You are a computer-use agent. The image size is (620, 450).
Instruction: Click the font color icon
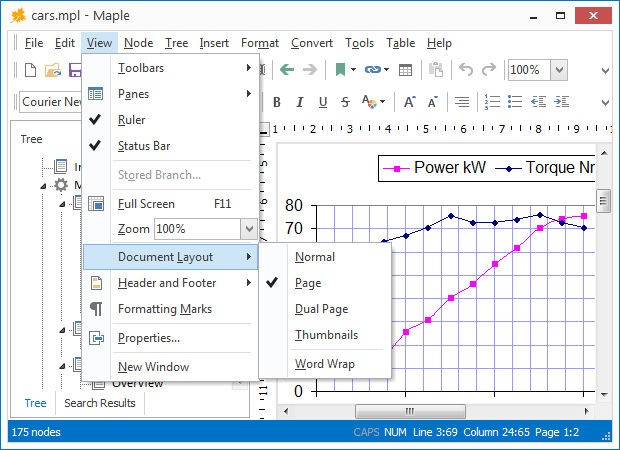(369, 102)
